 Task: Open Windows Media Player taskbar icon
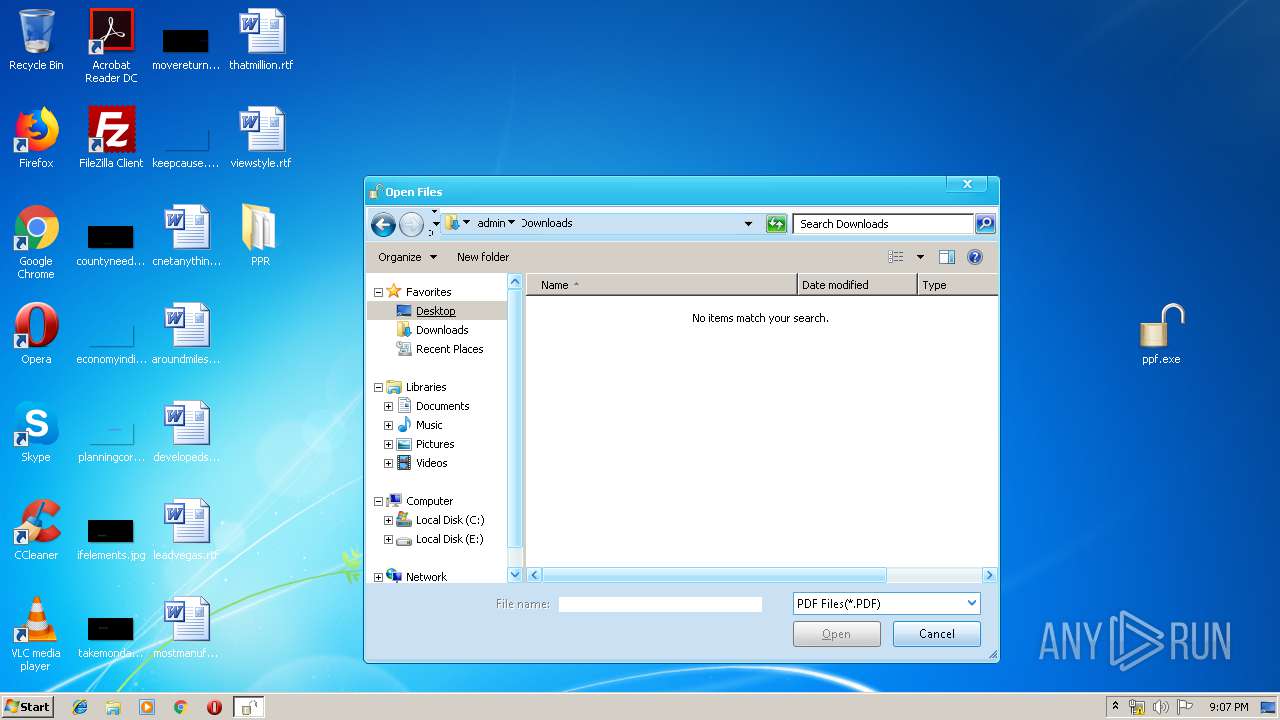pyautogui.click(x=147, y=707)
